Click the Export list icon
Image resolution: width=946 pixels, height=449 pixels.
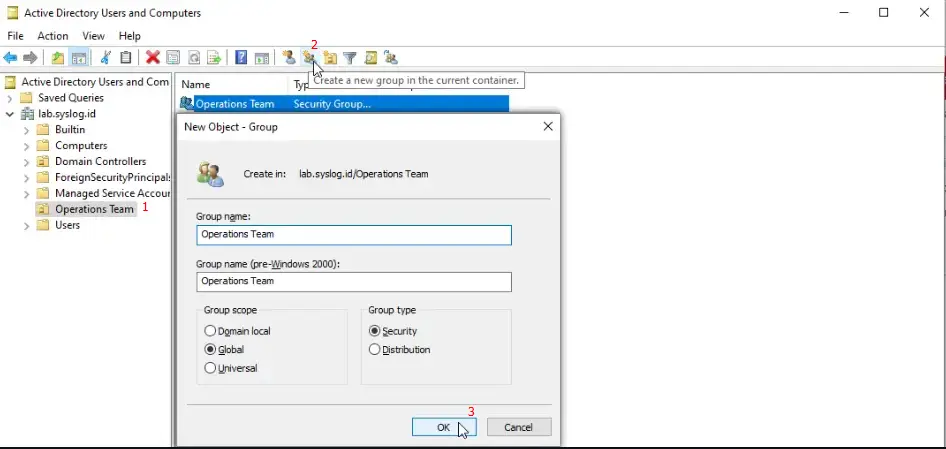(x=214, y=58)
